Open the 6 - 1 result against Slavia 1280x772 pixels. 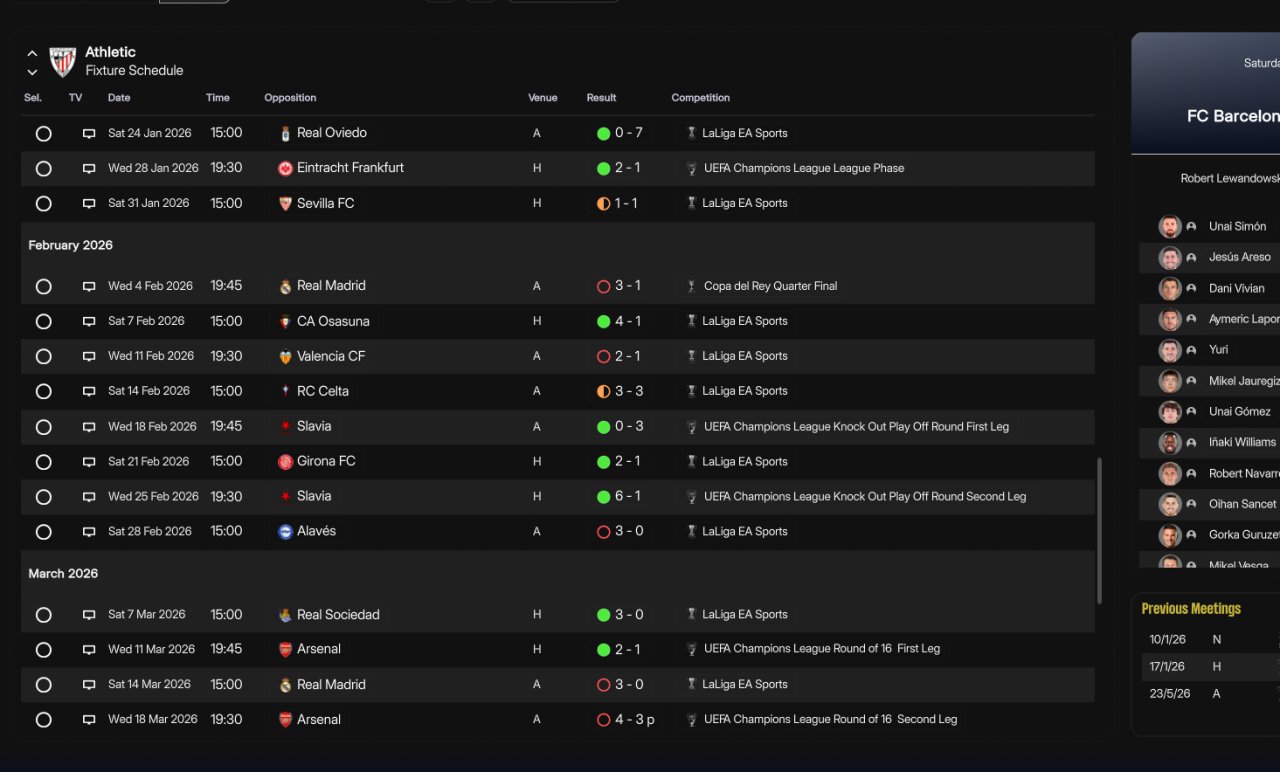[x=628, y=496]
